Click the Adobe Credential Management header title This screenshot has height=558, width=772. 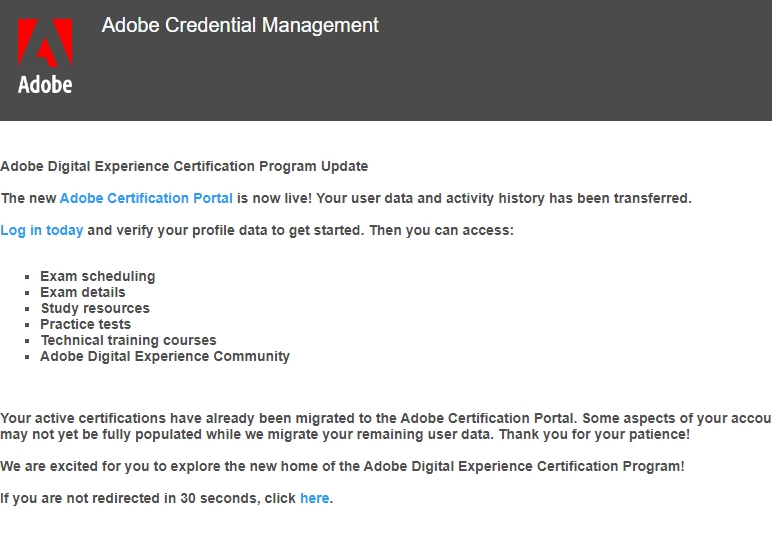(240, 25)
